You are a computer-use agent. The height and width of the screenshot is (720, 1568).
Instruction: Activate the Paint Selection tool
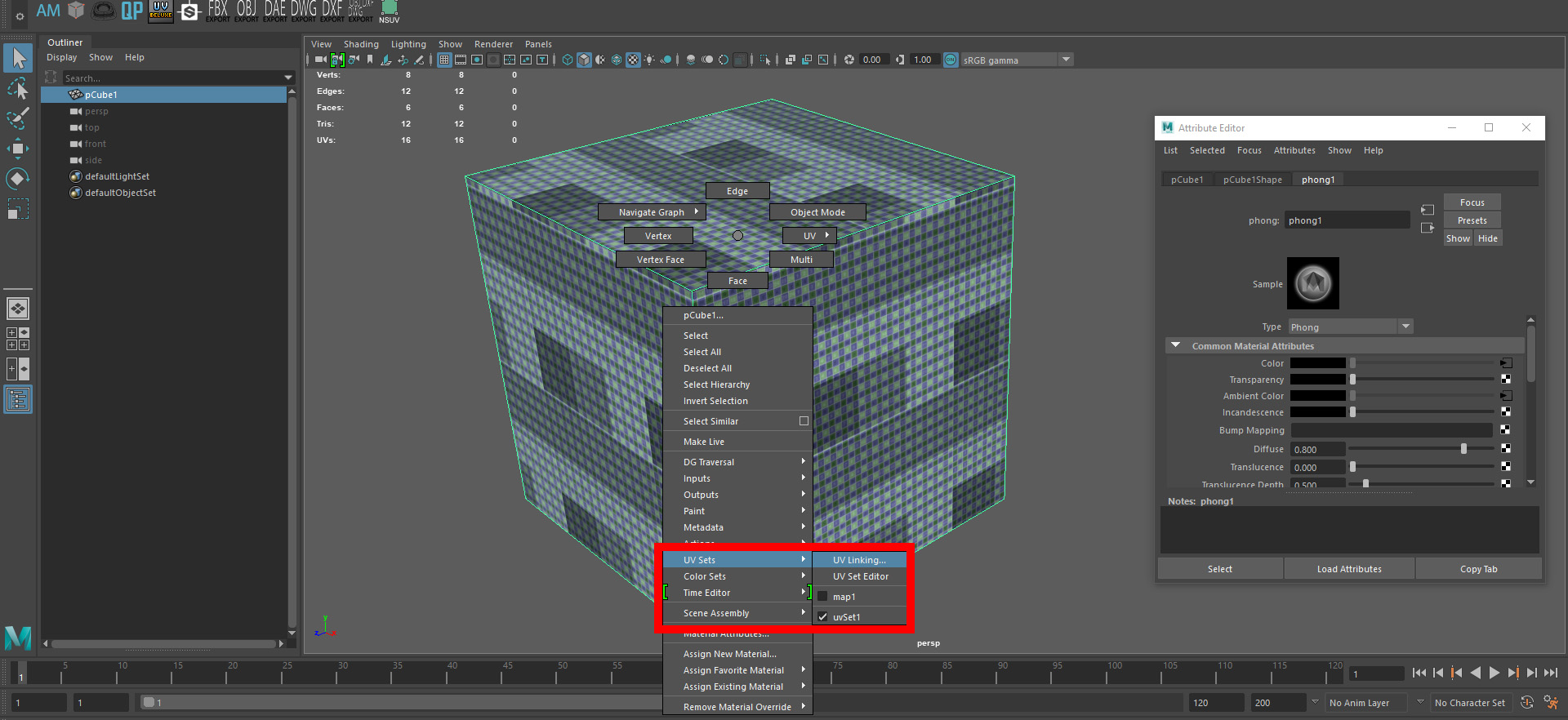18,118
